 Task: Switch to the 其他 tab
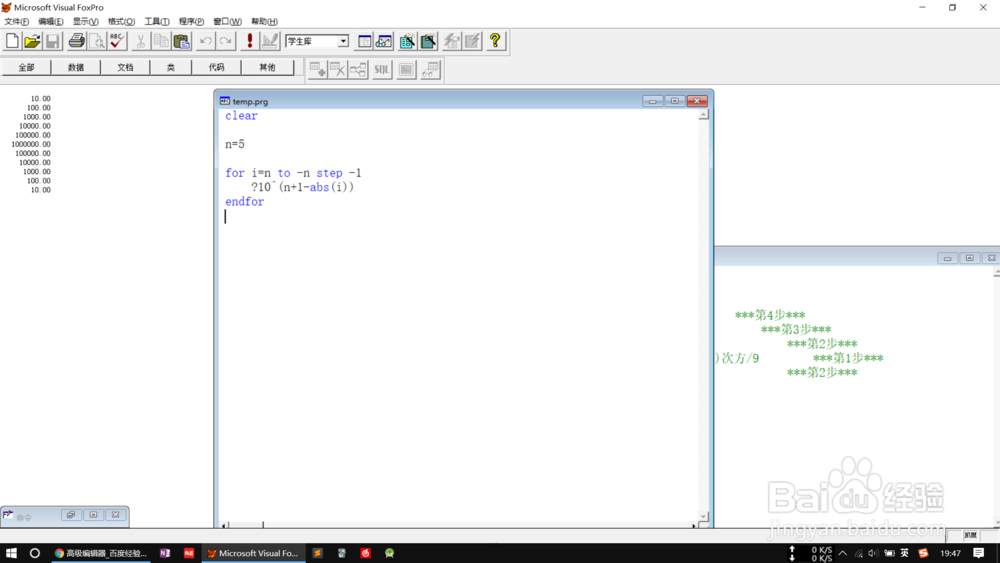tap(267, 67)
